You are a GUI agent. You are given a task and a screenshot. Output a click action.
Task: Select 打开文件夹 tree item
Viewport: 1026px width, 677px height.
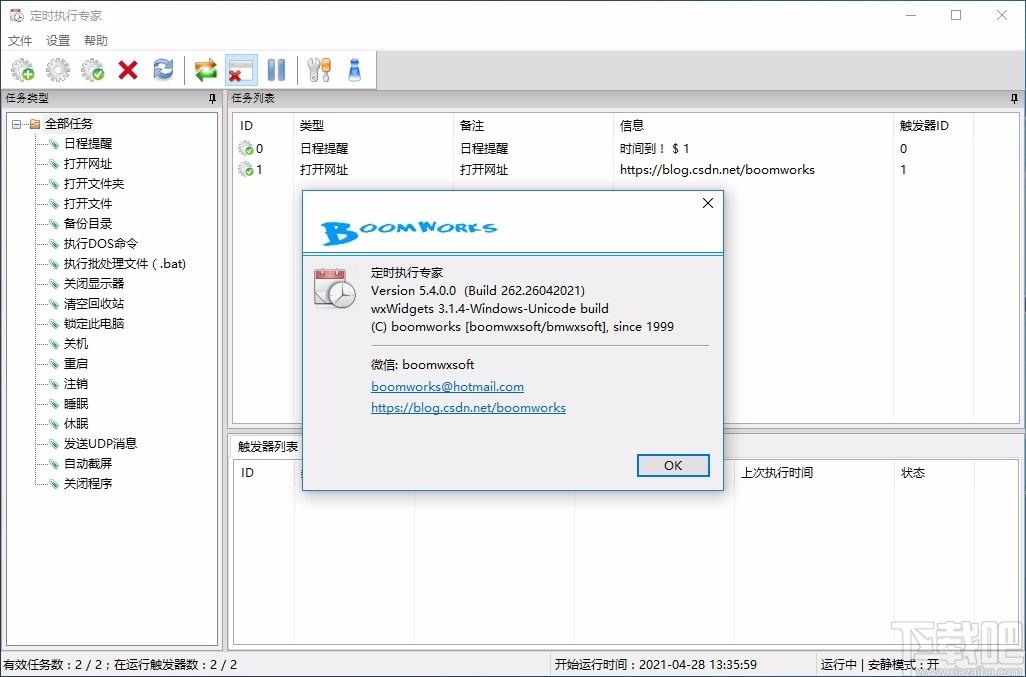coord(94,184)
